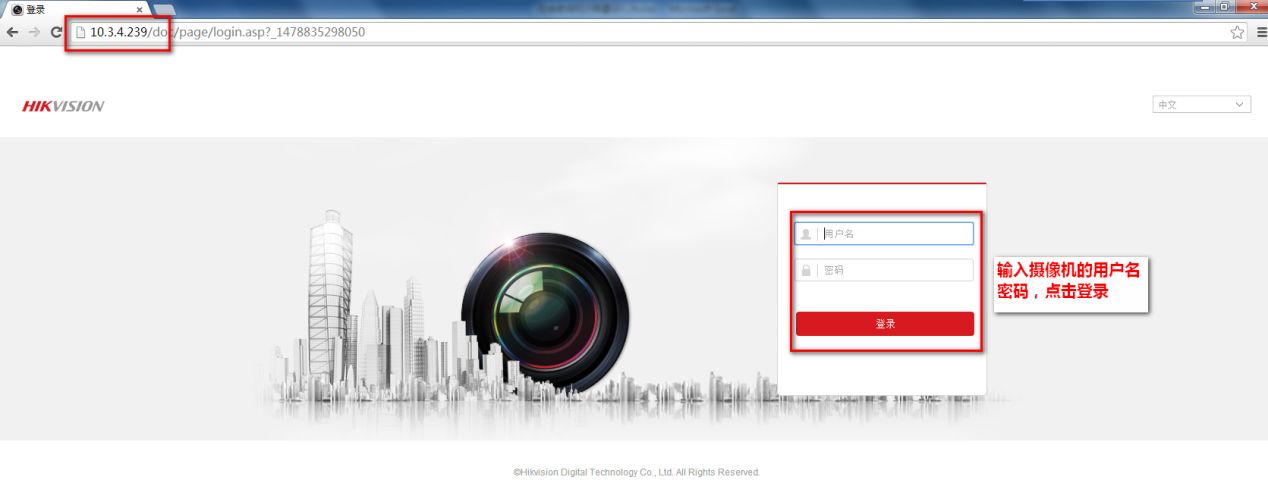Click the address bar showing 10.3.4.239
This screenshot has width=1268, height=502.
pyautogui.click(x=650, y=32)
